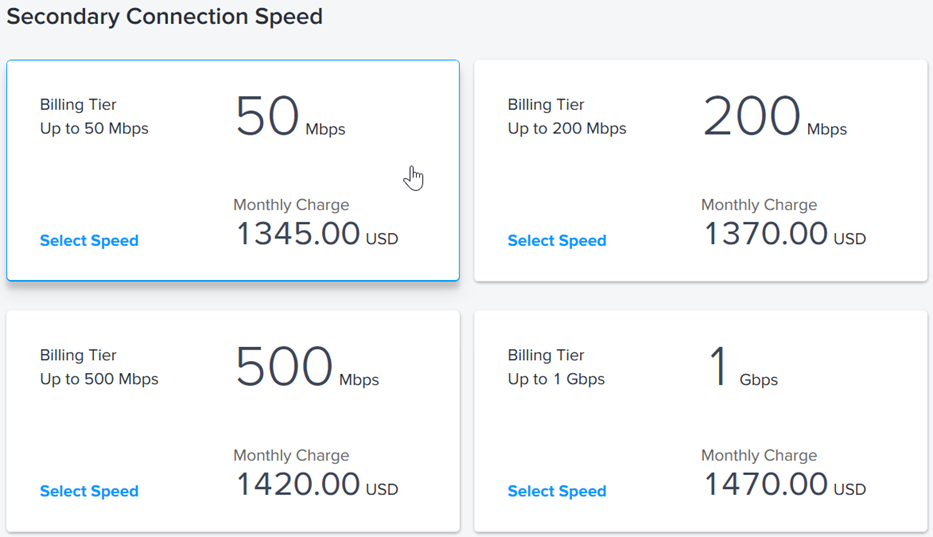Click the 1420.00 USD monthly charge
This screenshot has width=933, height=537.
tap(317, 484)
